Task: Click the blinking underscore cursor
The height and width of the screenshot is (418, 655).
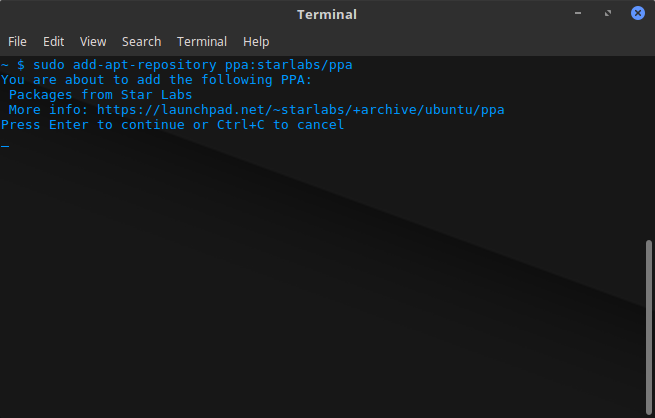Action: pyautogui.click(x=5, y=146)
